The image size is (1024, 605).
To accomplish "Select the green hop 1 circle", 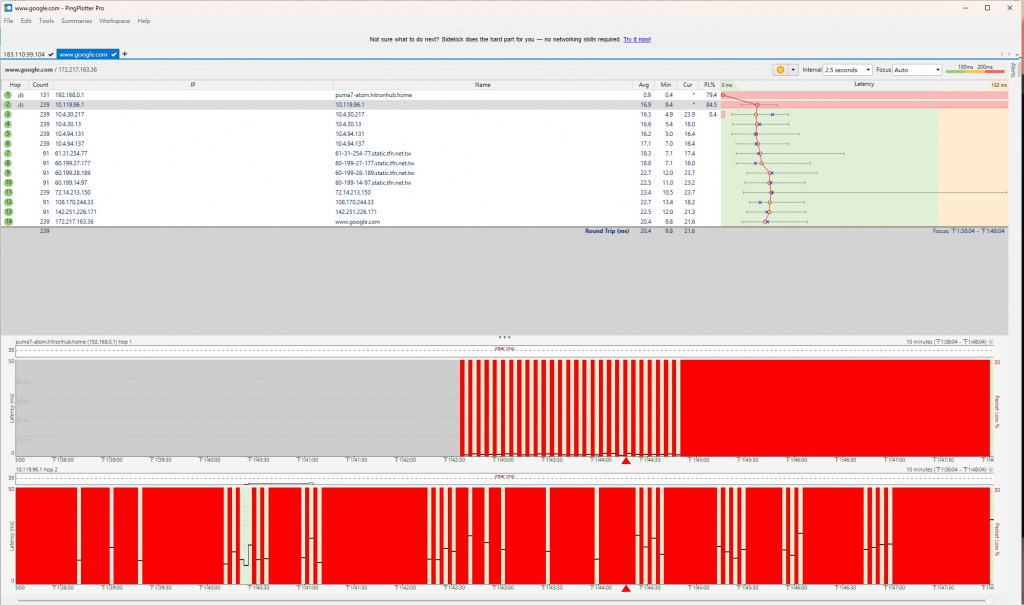I will point(8,95).
